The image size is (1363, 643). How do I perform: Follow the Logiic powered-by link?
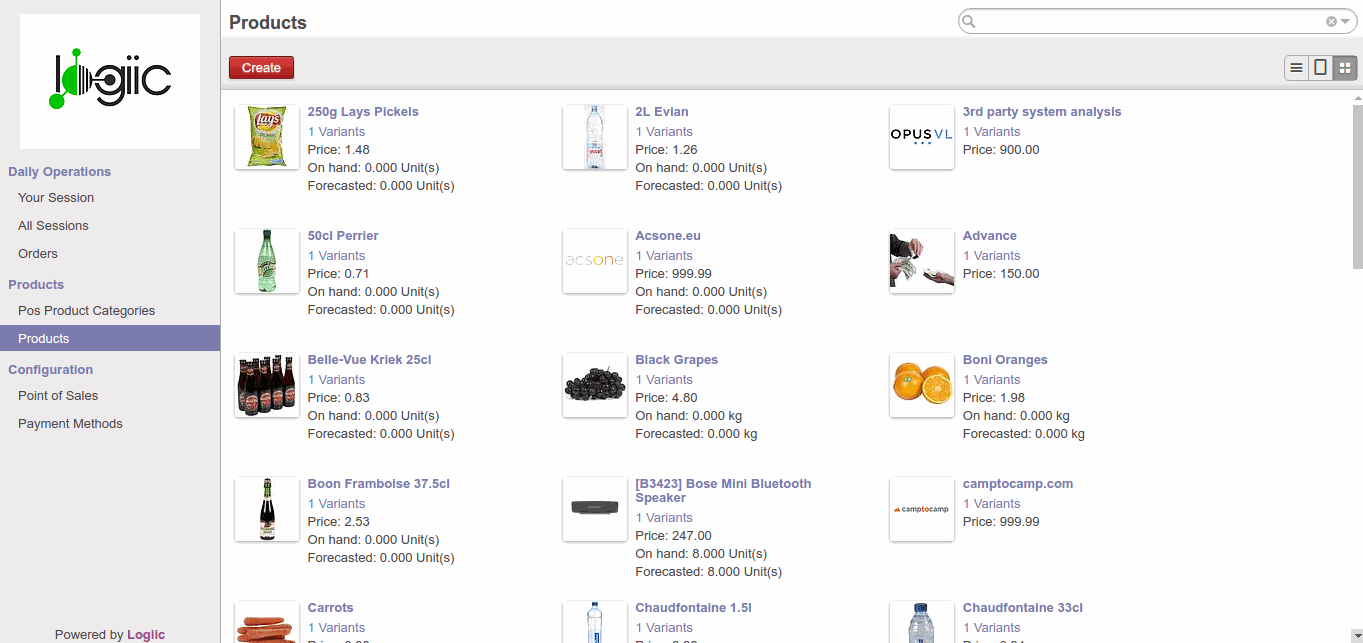[146, 634]
